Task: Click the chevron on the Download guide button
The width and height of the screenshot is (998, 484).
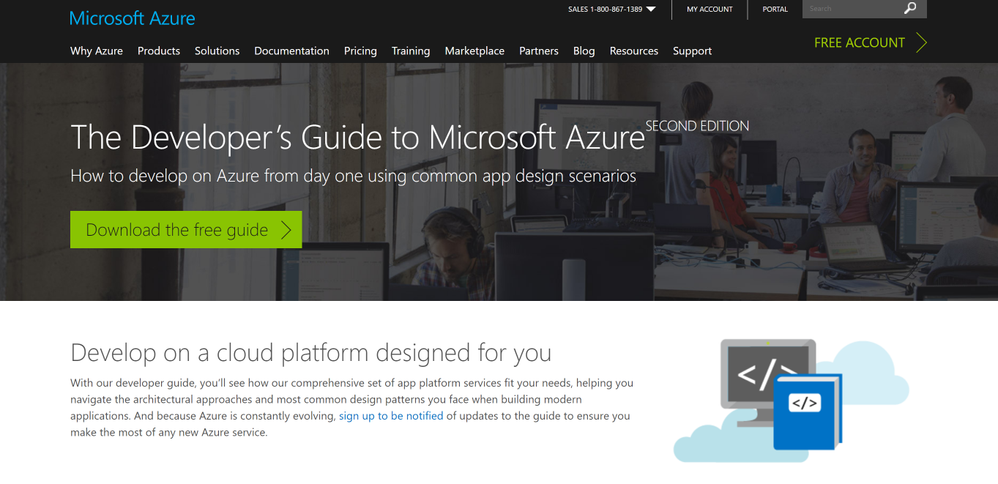Action: pos(286,230)
